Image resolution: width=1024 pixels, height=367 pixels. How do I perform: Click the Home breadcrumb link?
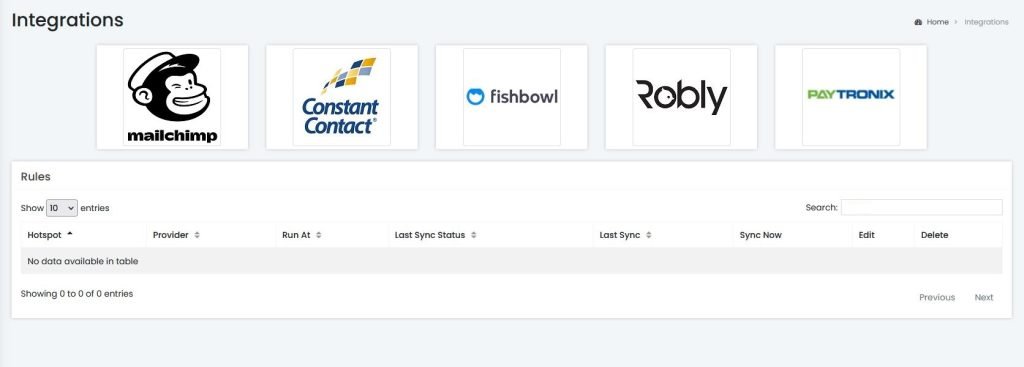click(937, 22)
